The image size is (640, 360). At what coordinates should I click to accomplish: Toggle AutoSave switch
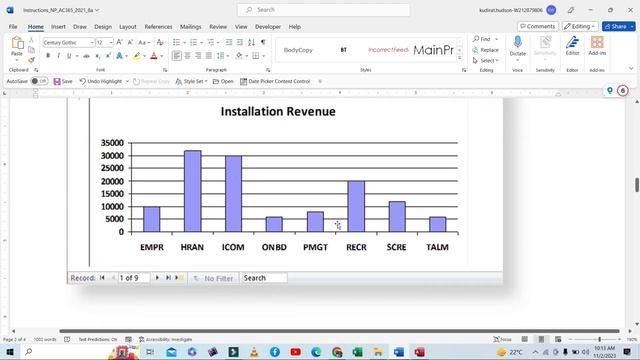39,81
